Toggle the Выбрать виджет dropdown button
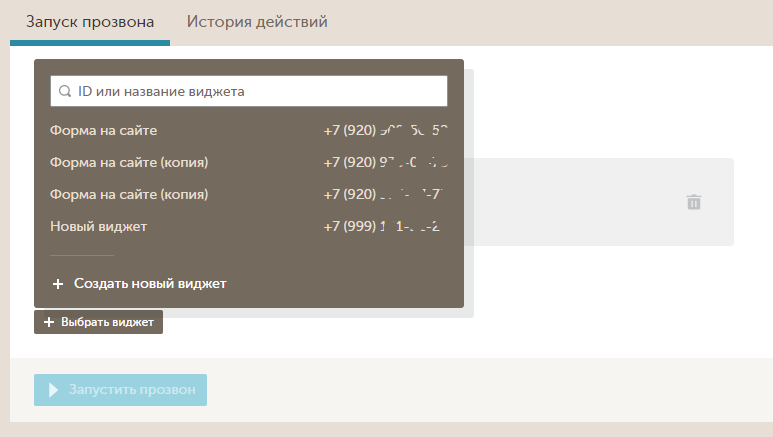 pyautogui.click(x=99, y=323)
